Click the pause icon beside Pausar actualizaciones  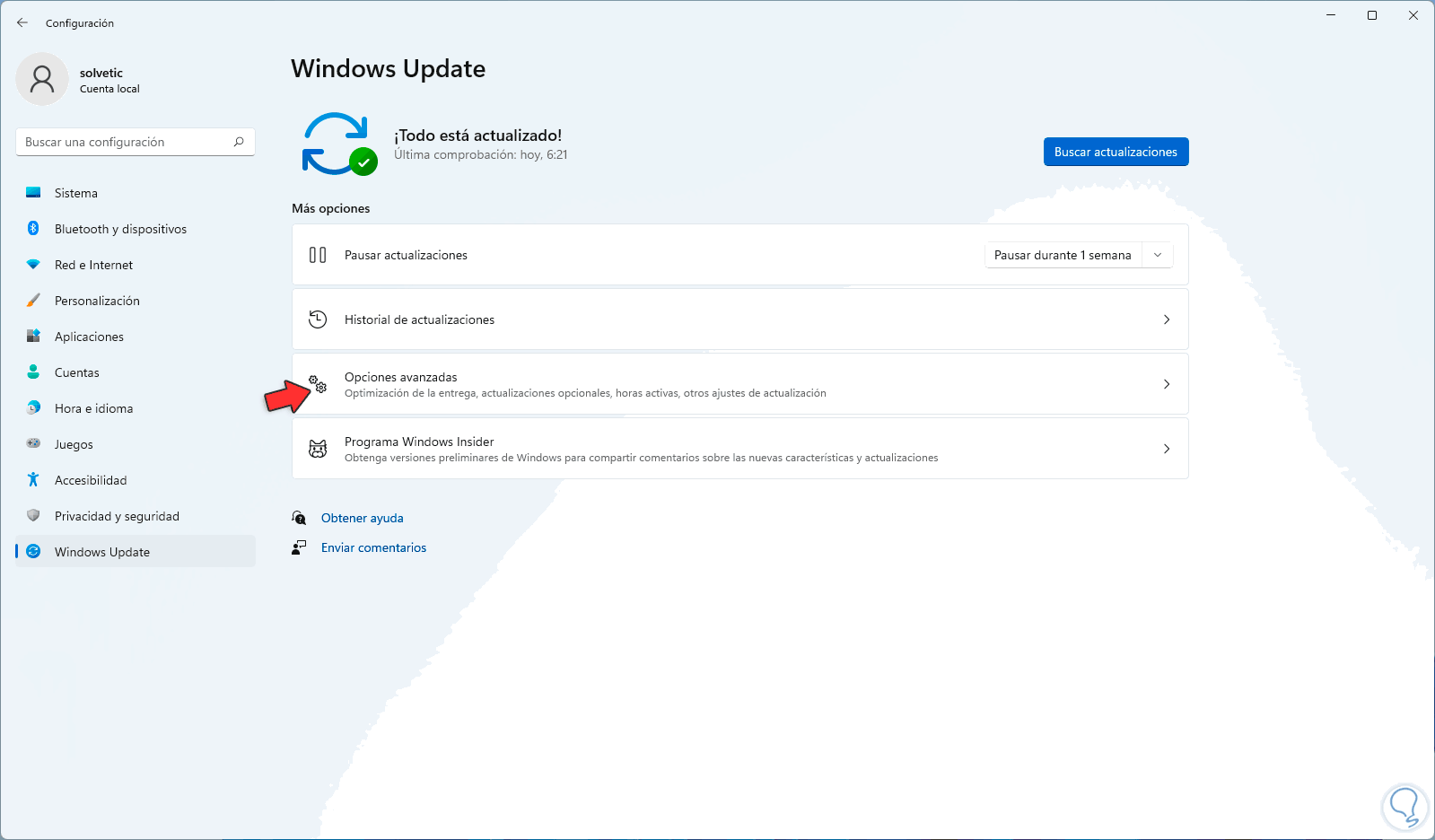pyautogui.click(x=318, y=255)
